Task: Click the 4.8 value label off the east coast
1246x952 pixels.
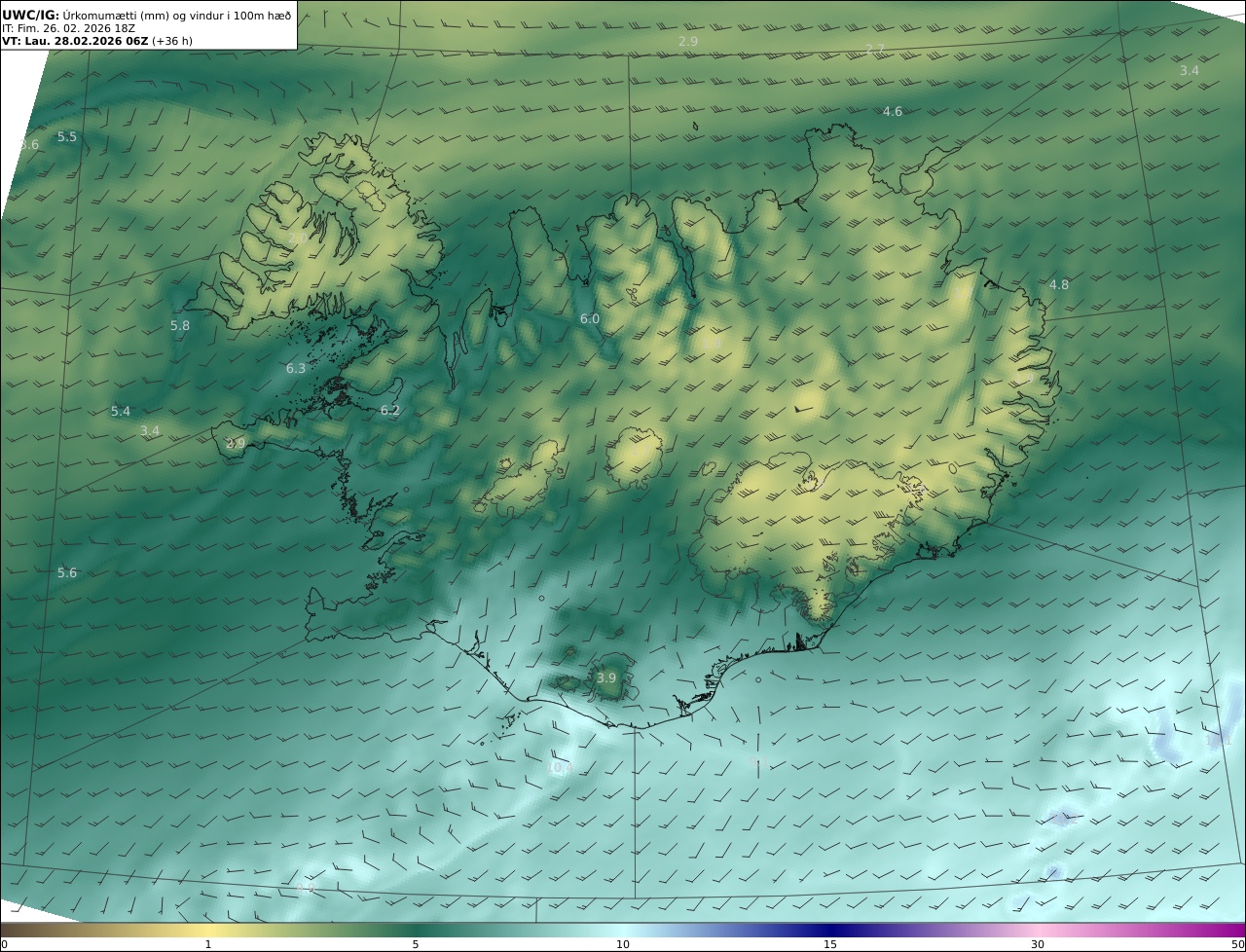Action: pos(1059,285)
